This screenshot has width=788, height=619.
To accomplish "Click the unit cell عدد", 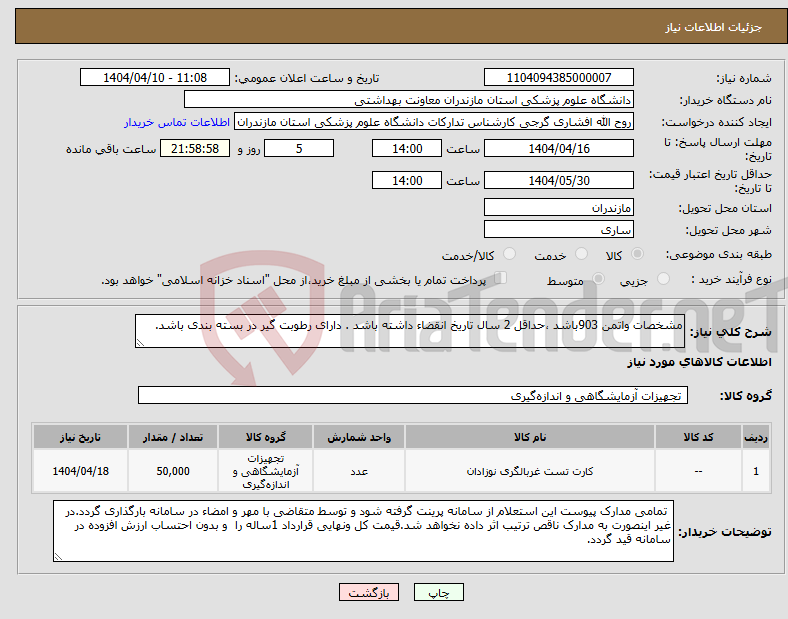I will (359, 471).
